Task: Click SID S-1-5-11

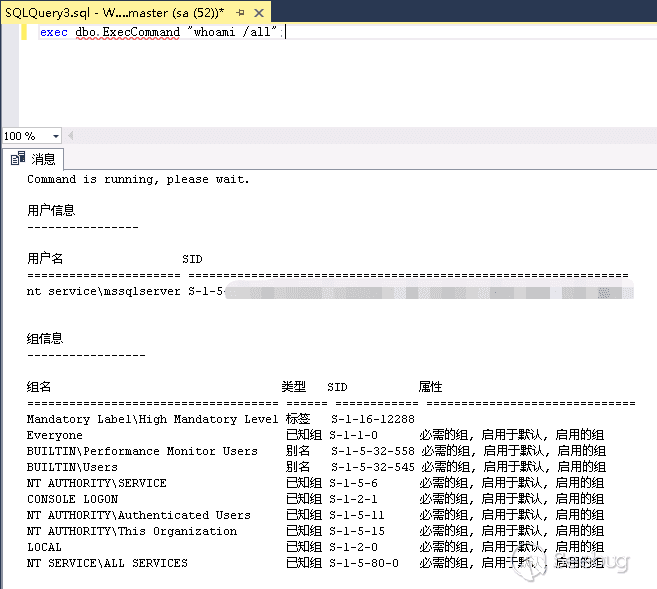Action: (x=357, y=515)
